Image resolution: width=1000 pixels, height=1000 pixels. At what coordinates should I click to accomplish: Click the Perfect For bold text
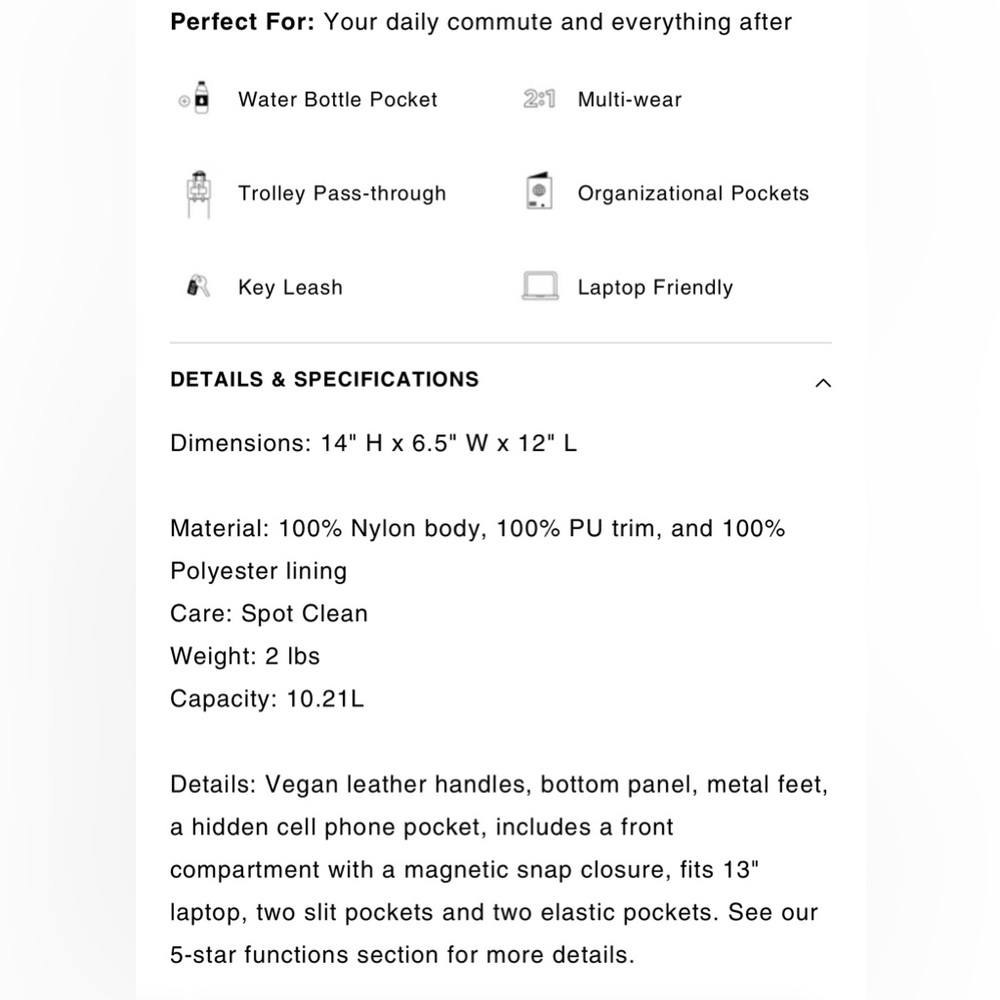242,22
